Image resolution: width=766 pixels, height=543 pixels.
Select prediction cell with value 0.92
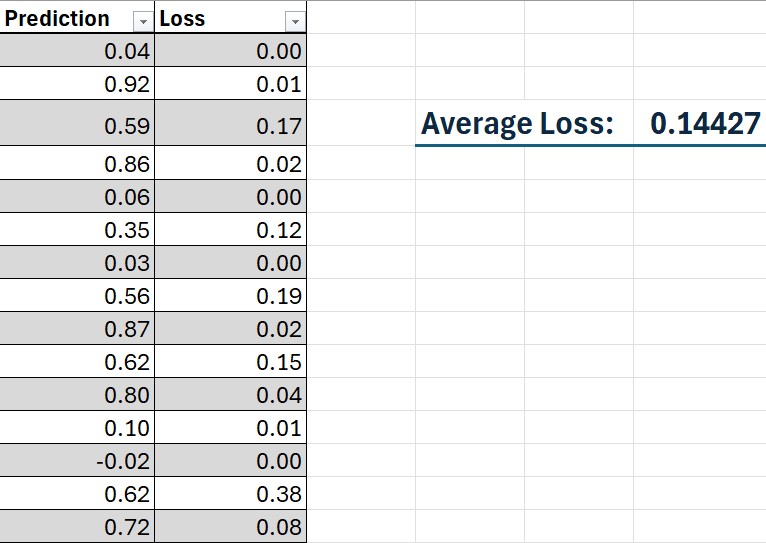(78, 85)
